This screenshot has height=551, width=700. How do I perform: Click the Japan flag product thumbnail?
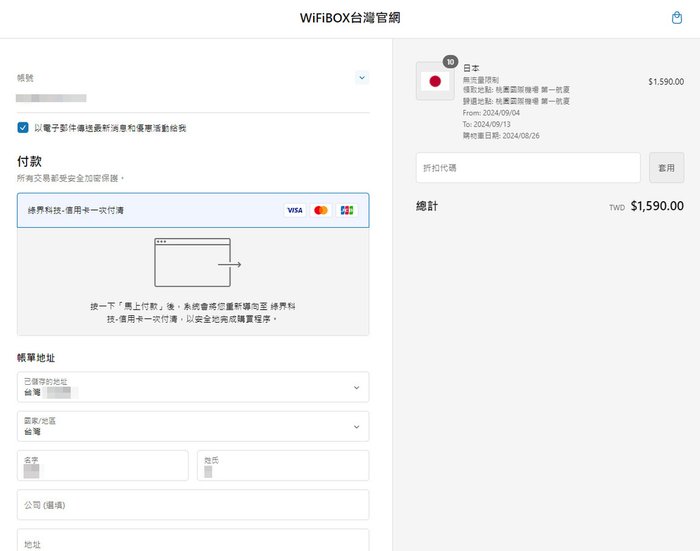(x=435, y=81)
